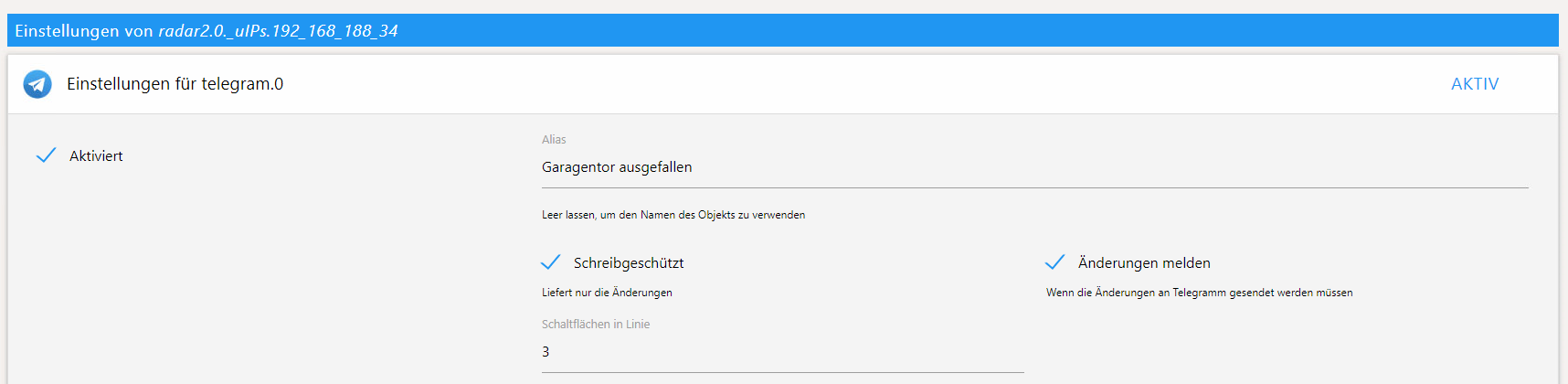Click the checkmark next to Schreibgeschützt
1568x384 pixels.
(x=550, y=262)
